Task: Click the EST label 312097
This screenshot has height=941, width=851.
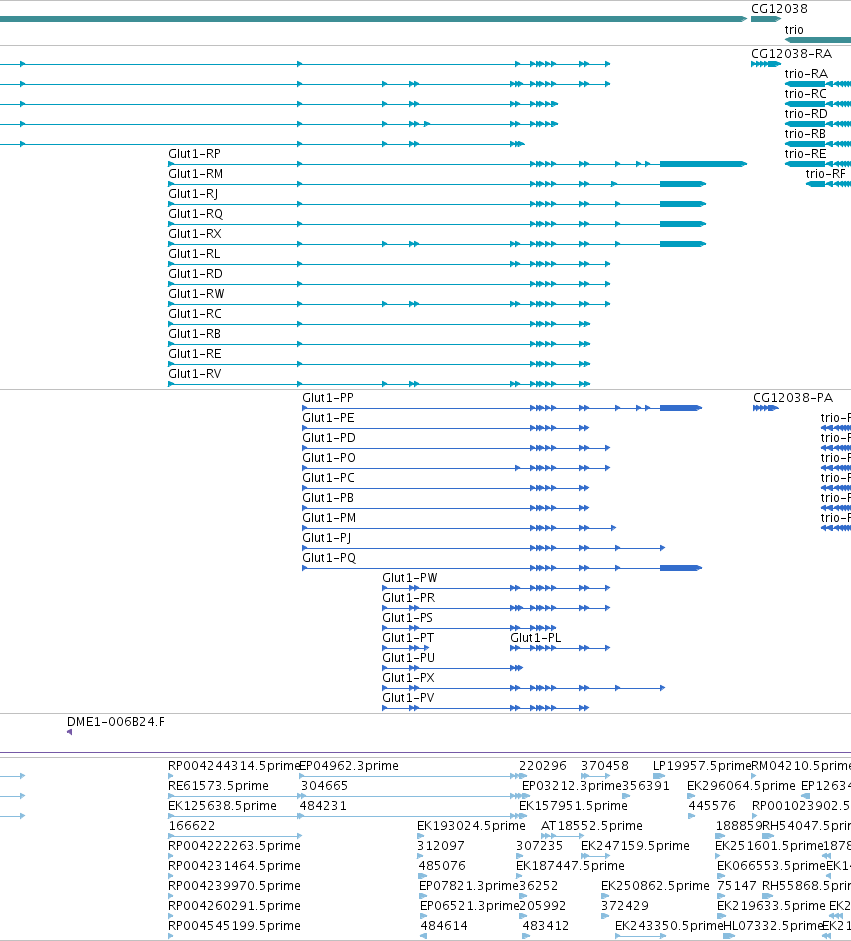Action: coord(441,846)
